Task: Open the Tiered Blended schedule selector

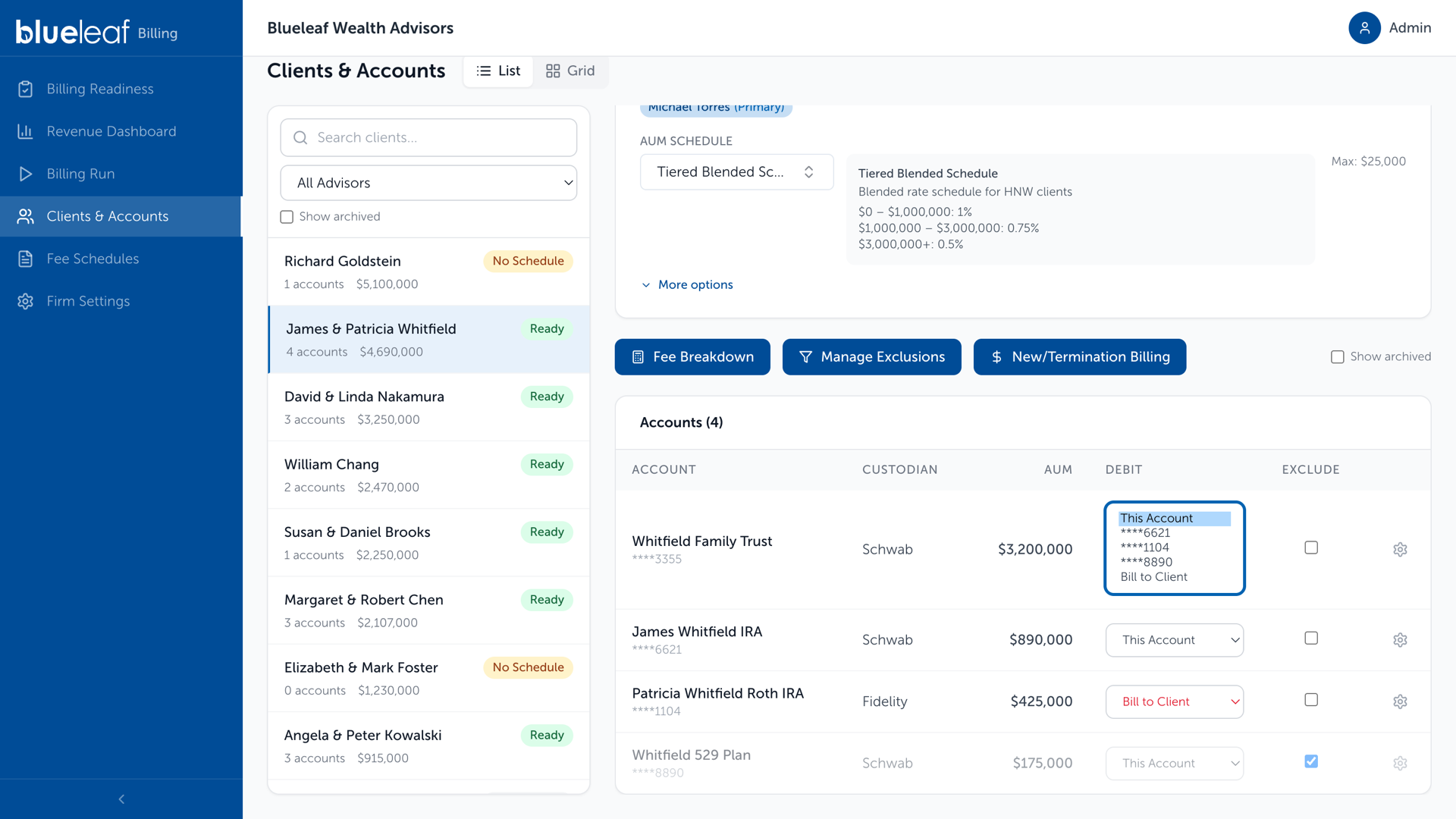Action: tap(736, 172)
